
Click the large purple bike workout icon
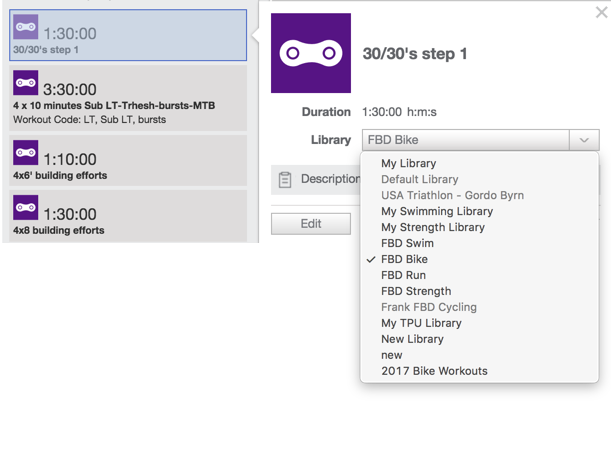tap(311, 53)
